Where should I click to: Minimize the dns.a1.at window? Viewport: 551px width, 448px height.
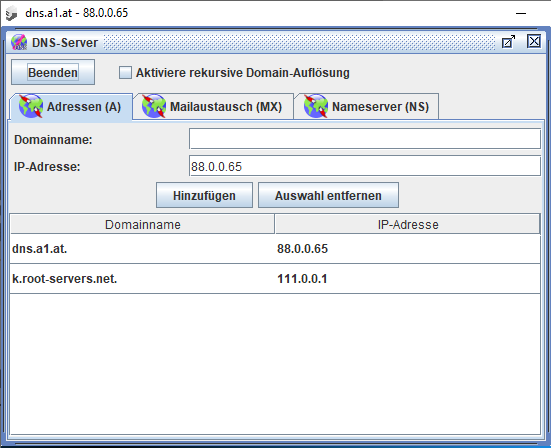pos(521,13)
